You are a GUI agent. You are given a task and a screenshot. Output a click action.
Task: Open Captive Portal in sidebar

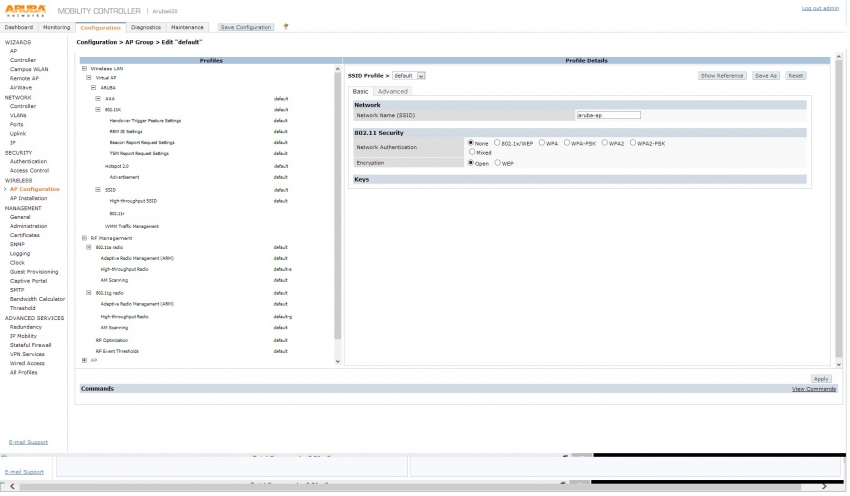(28, 281)
